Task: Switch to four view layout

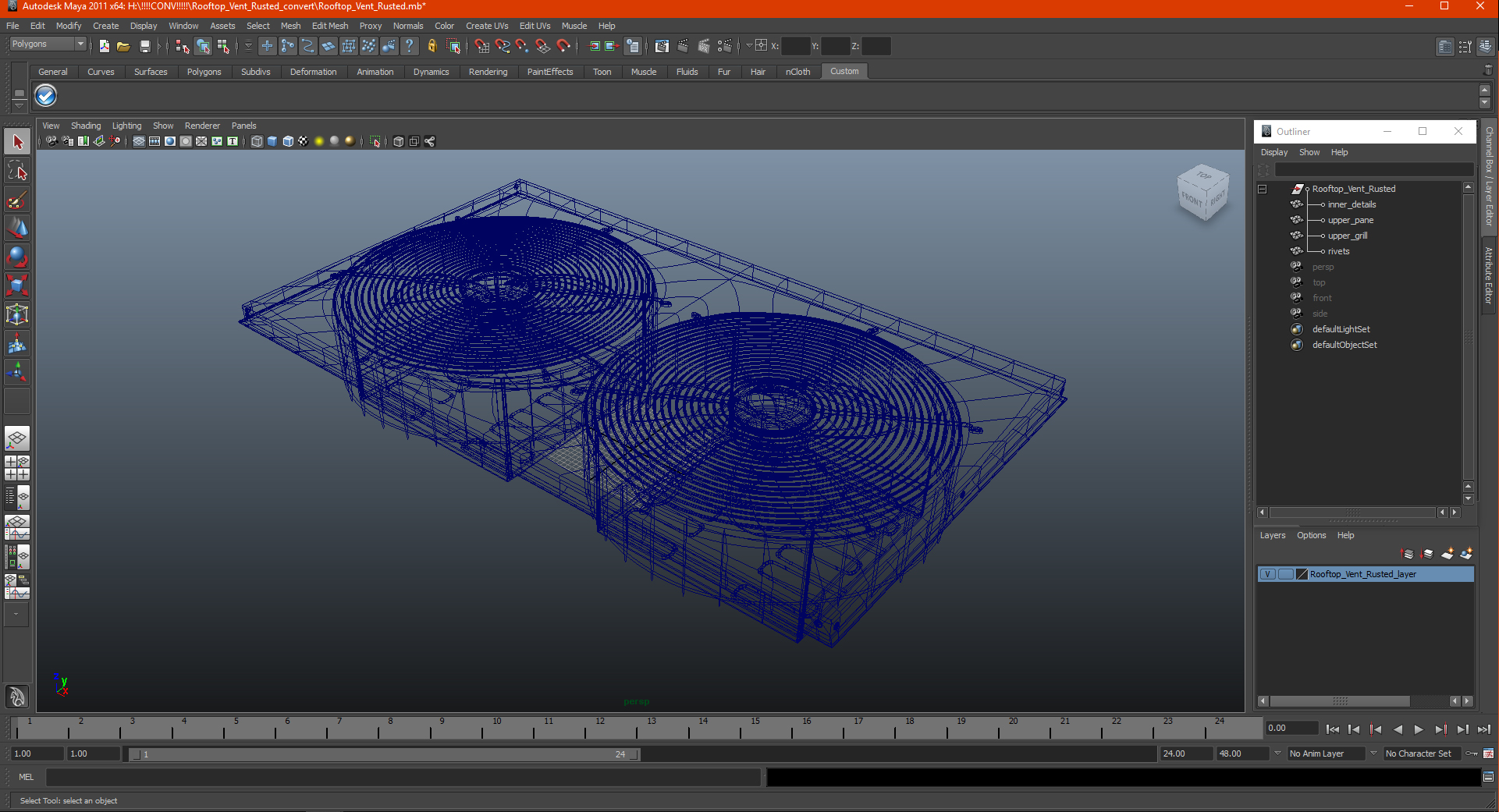Action: [x=17, y=467]
